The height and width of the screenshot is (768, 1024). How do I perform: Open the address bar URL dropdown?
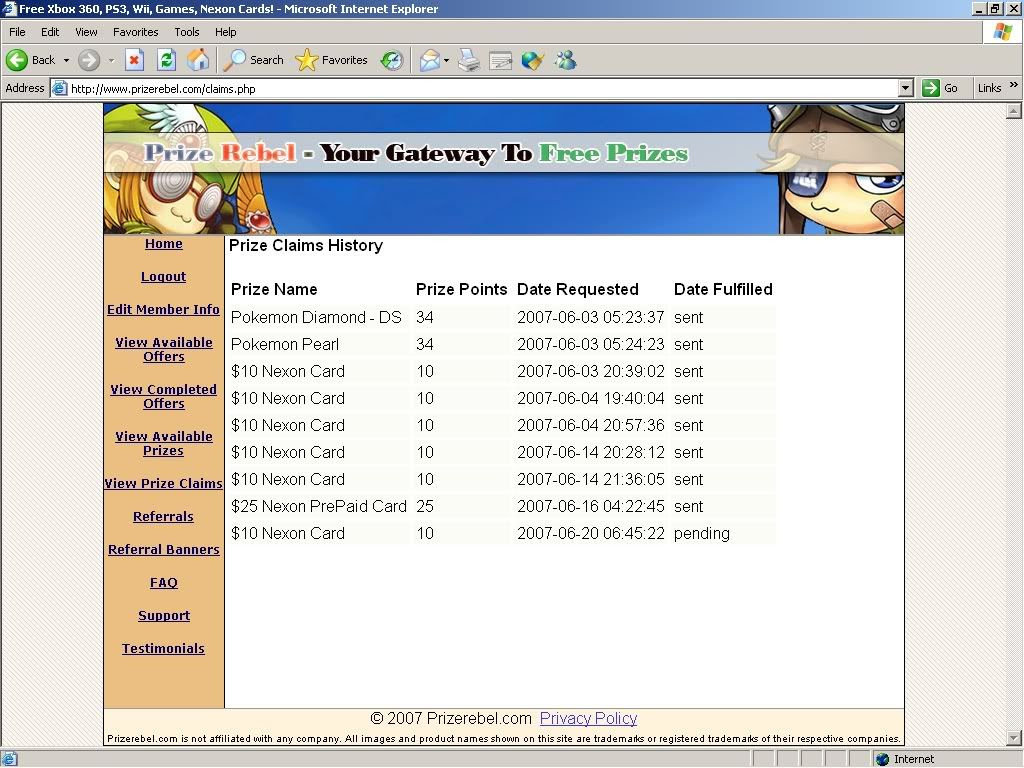905,88
